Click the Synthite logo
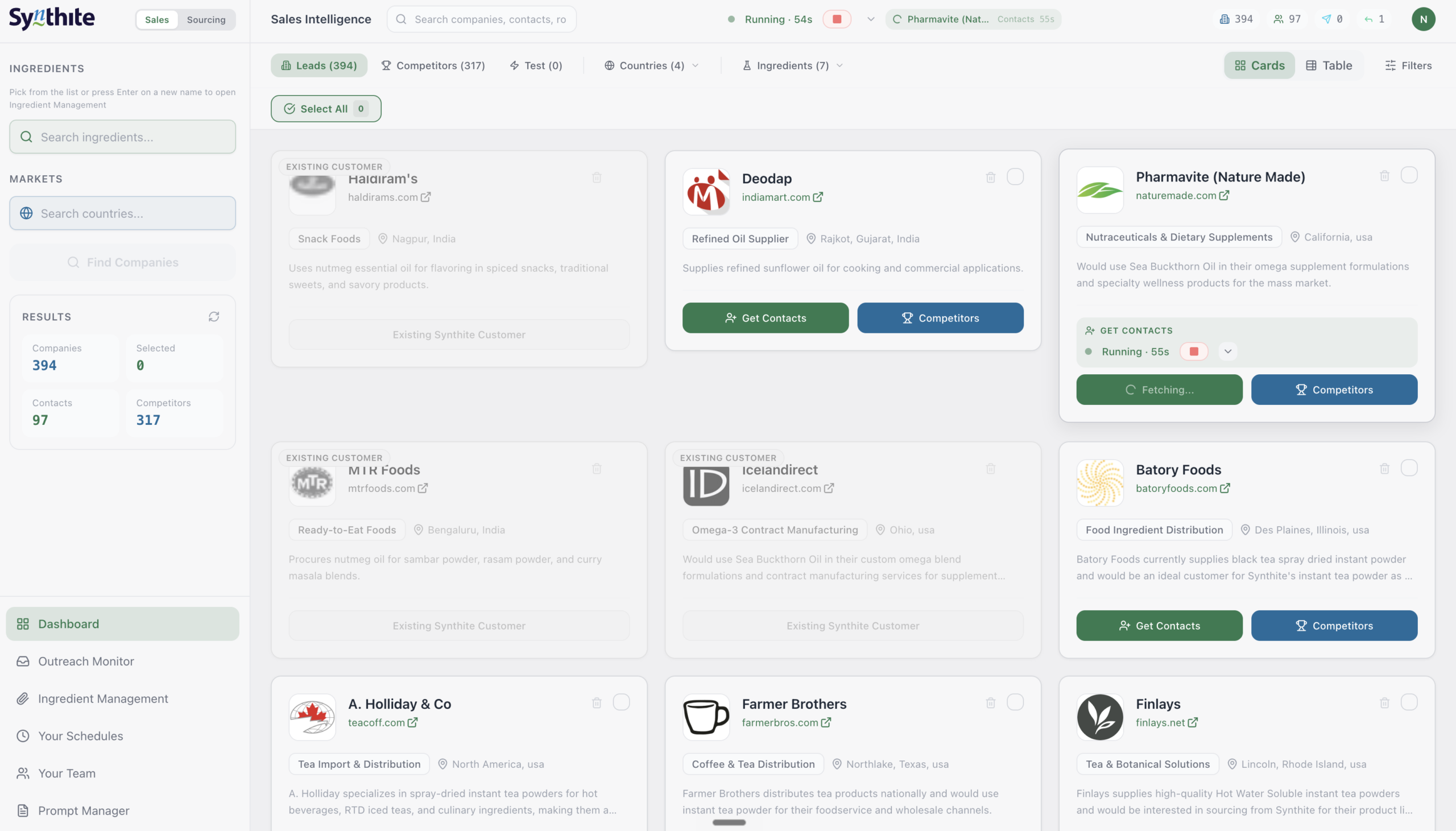The width and height of the screenshot is (1456, 831). (x=52, y=19)
